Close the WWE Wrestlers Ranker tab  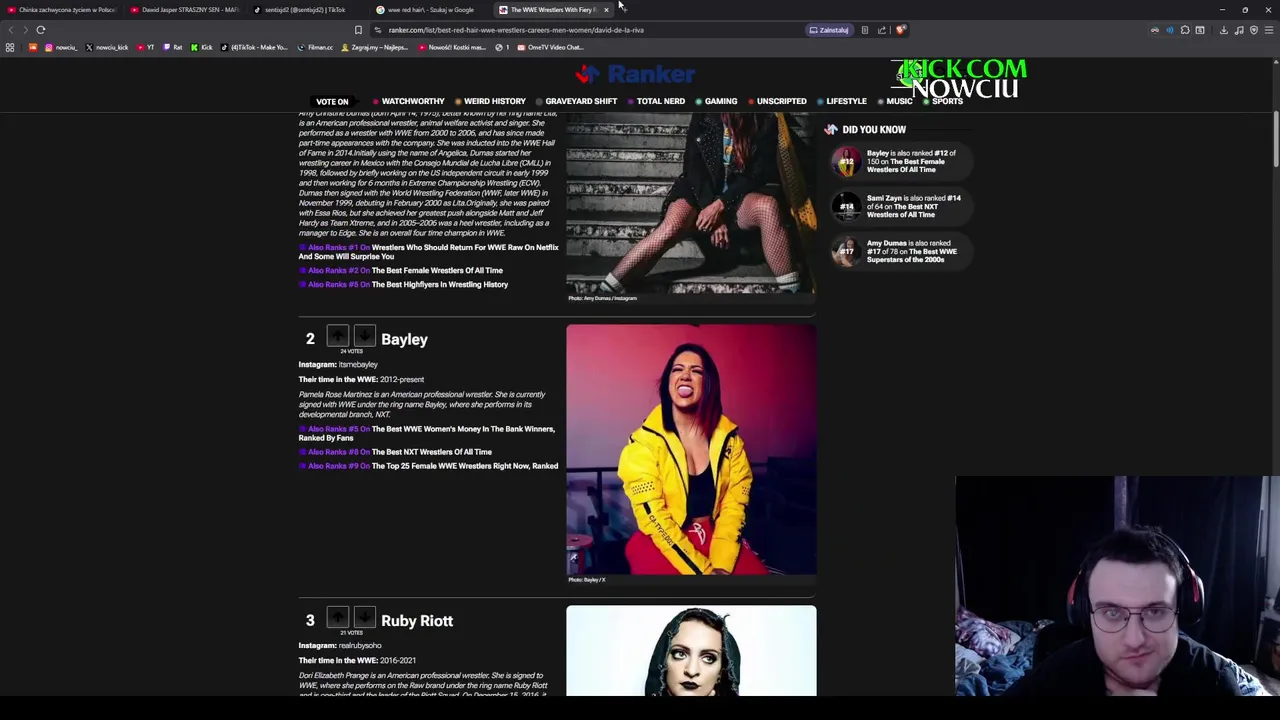606,10
